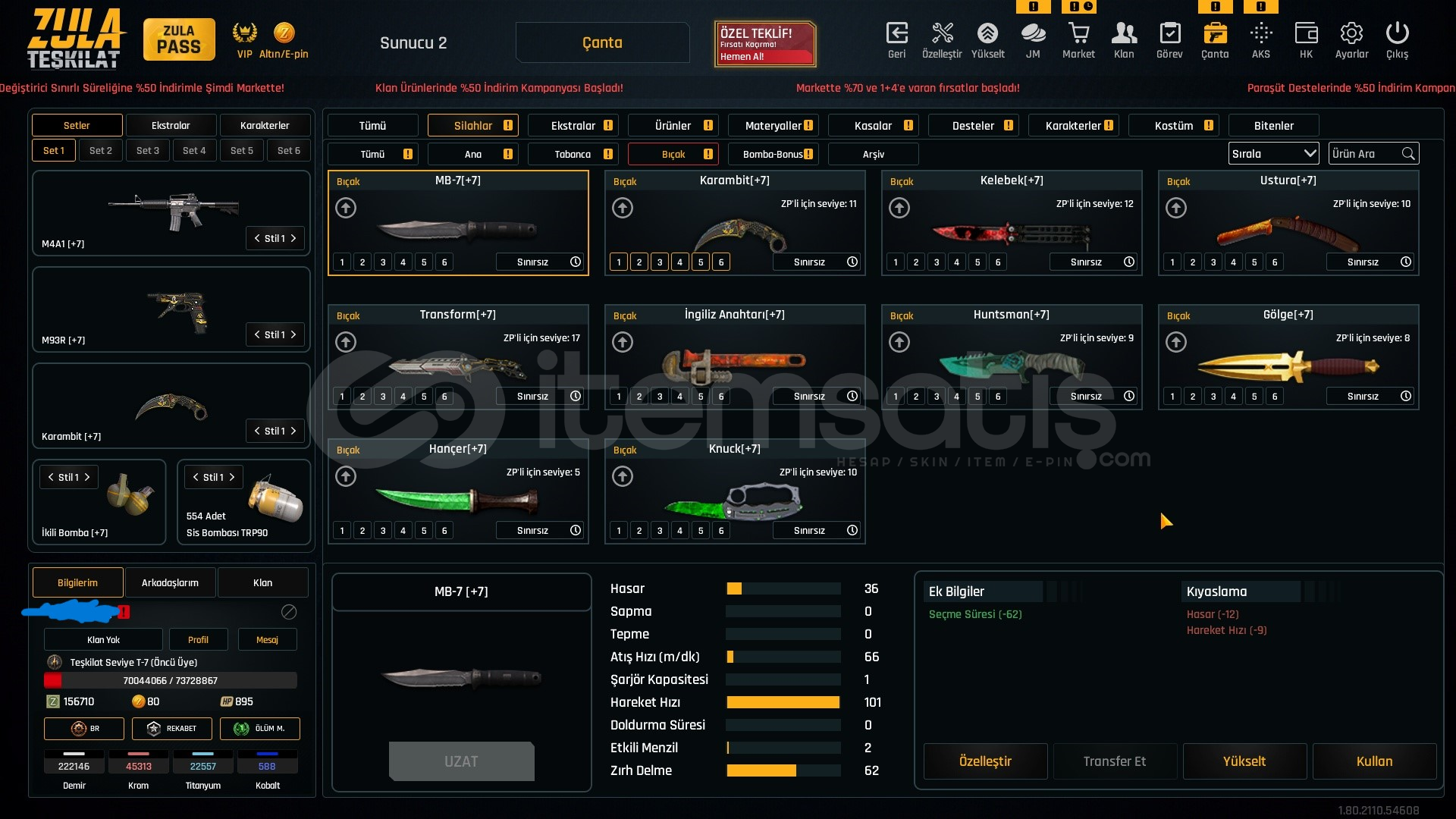The height and width of the screenshot is (819, 1456).
Task: Click next style arrow for Karambit set slot
Action: pos(293,431)
